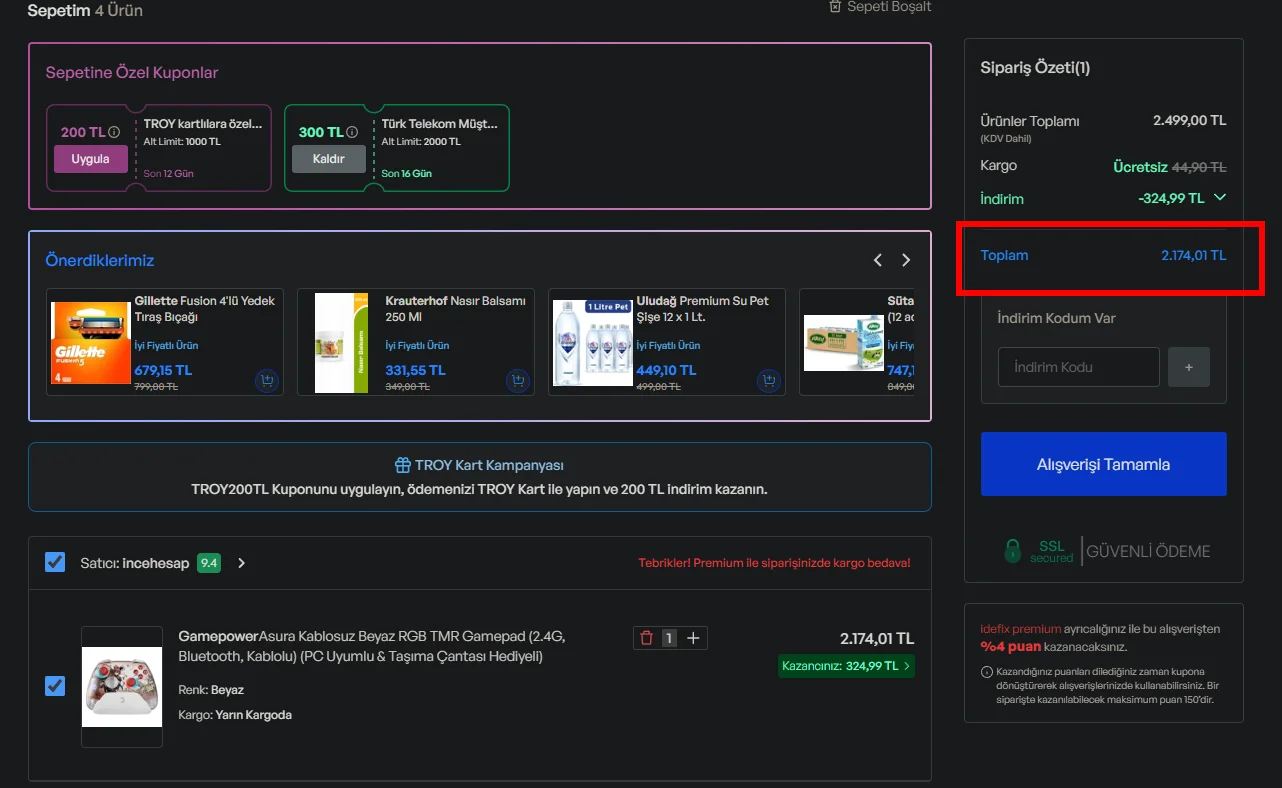This screenshot has width=1282, height=788.
Task: Click the Sepetine Özel Kuponlar heading
Action: [132, 73]
